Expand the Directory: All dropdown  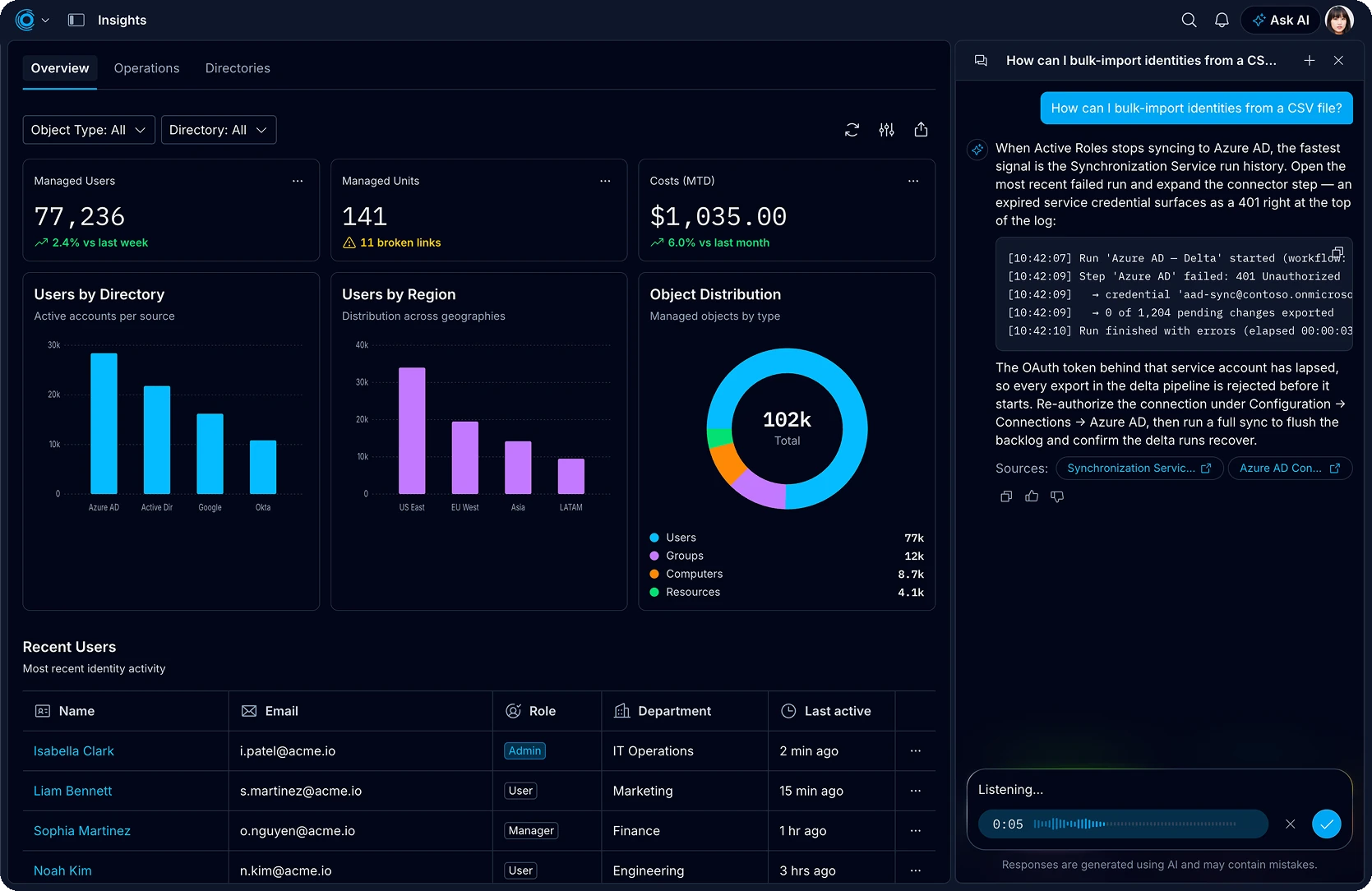219,130
